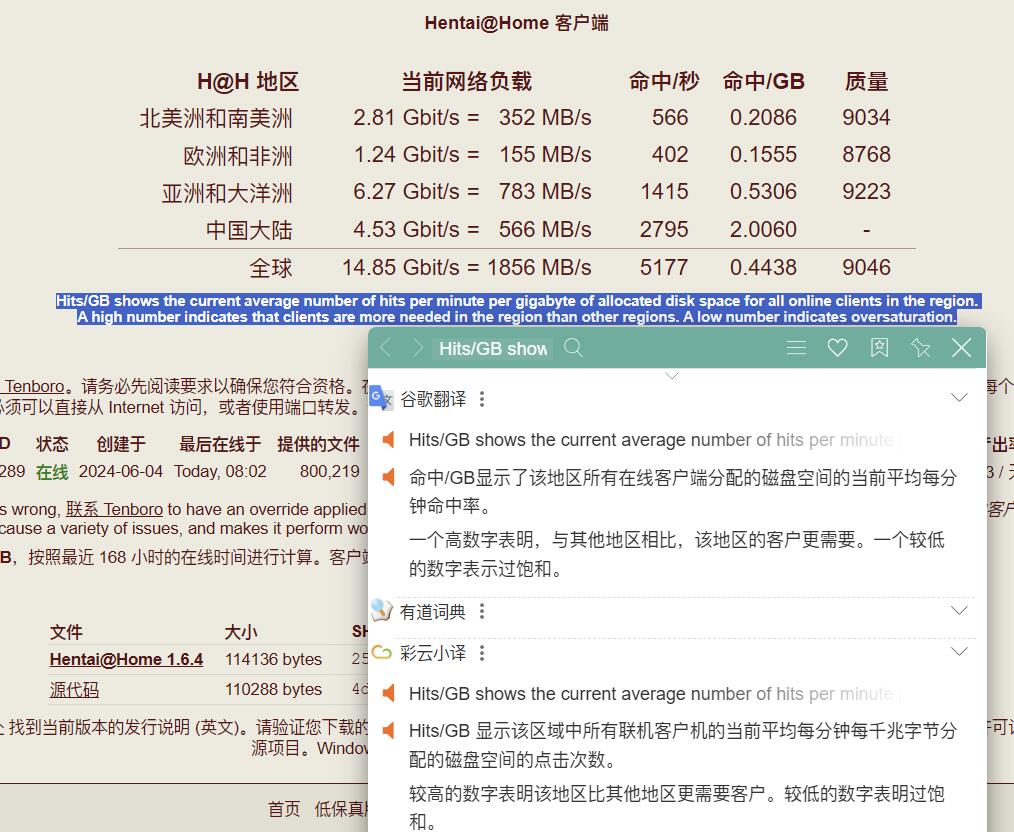Click the back arrow in translator popup
Image resolution: width=1014 pixels, height=832 pixels.
[x=386, y=348]
